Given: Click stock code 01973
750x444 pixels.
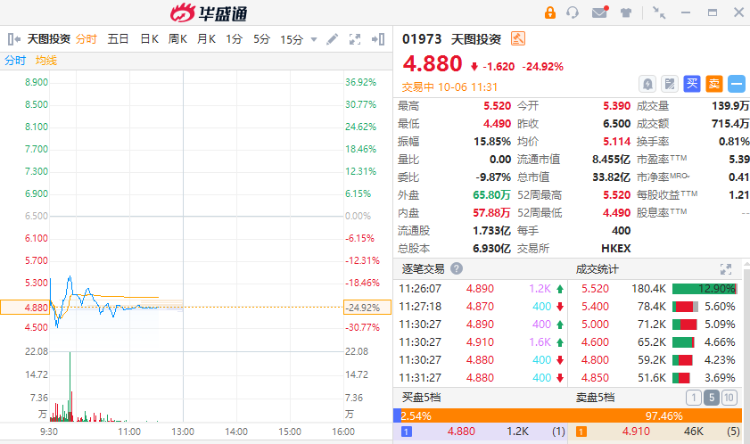Looking at the screenshot, I should 422,39.
